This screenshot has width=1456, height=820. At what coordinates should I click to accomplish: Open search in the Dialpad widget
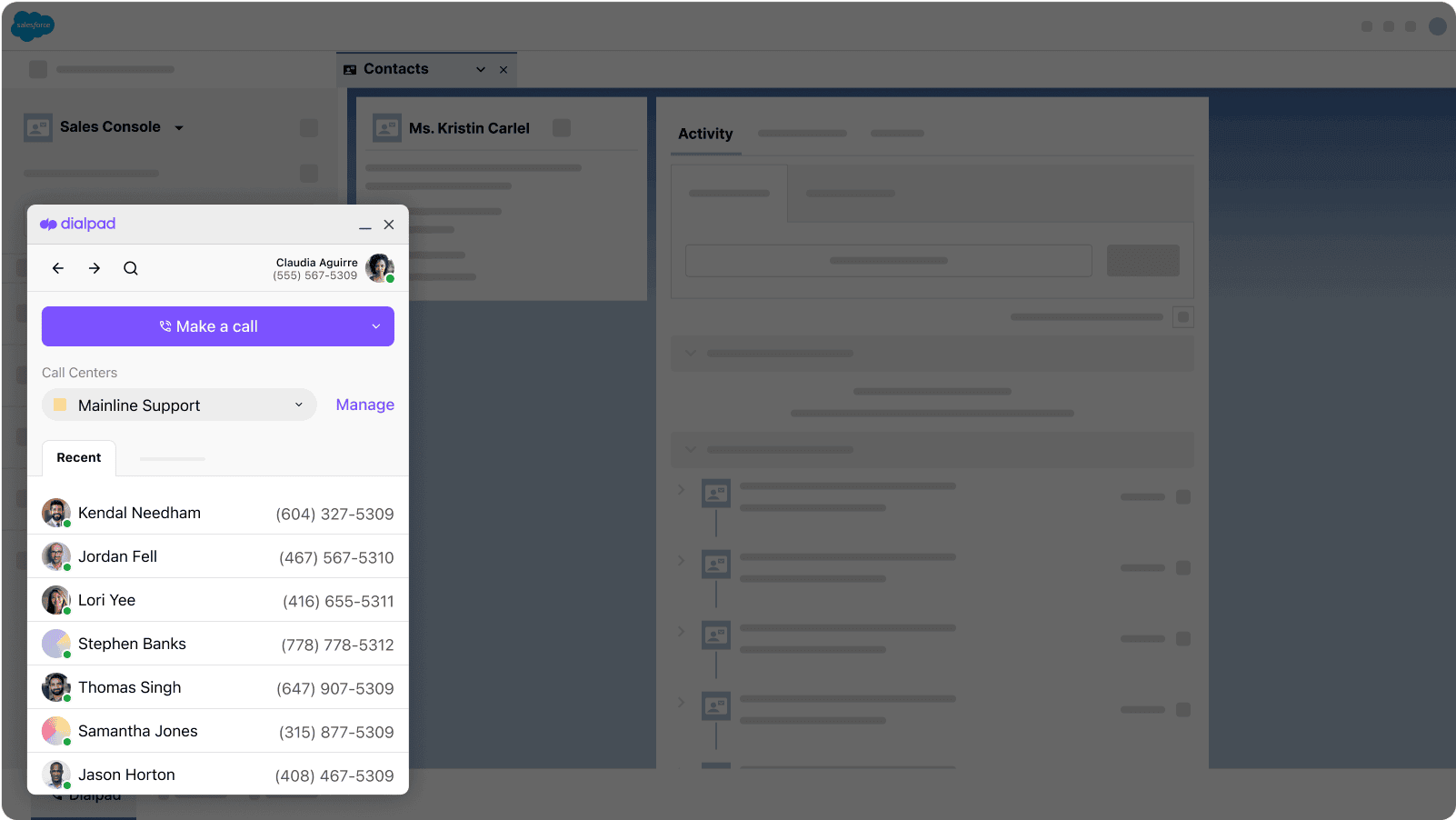131,268
